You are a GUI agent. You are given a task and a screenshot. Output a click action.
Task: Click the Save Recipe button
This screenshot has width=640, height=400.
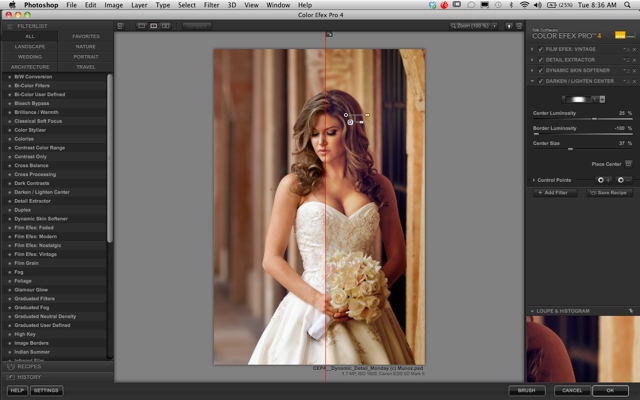click(x=609, y=193)
